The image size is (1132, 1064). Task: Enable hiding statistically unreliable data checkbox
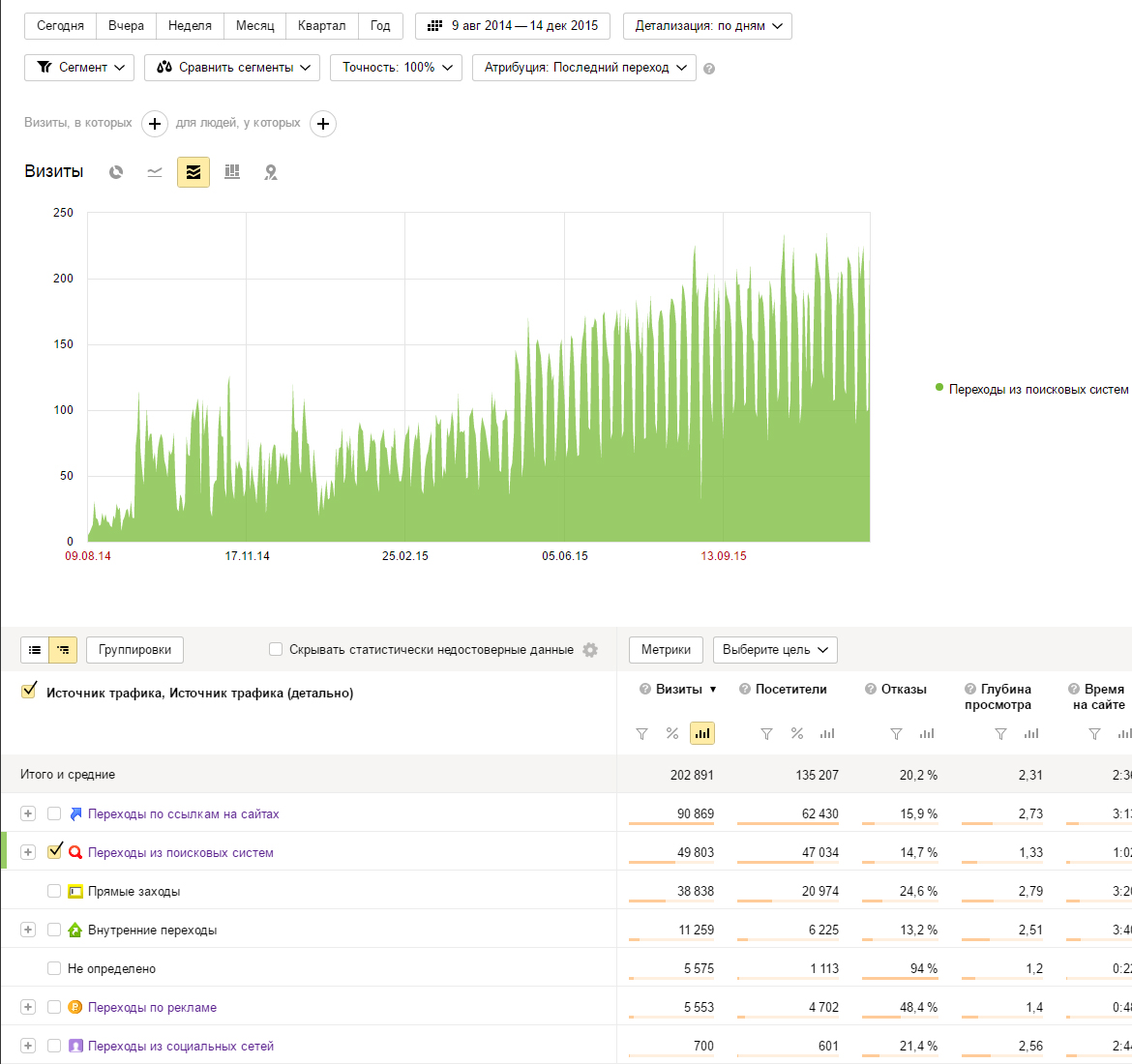coord(276,650)
